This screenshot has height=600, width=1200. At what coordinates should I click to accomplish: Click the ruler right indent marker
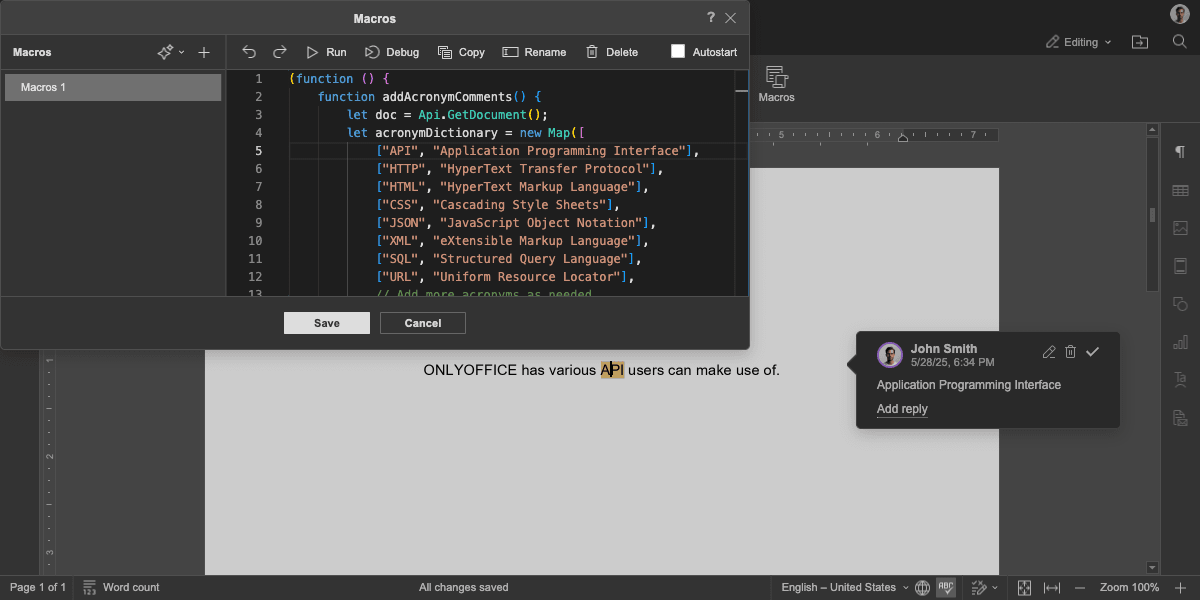(x=903, y=138)
